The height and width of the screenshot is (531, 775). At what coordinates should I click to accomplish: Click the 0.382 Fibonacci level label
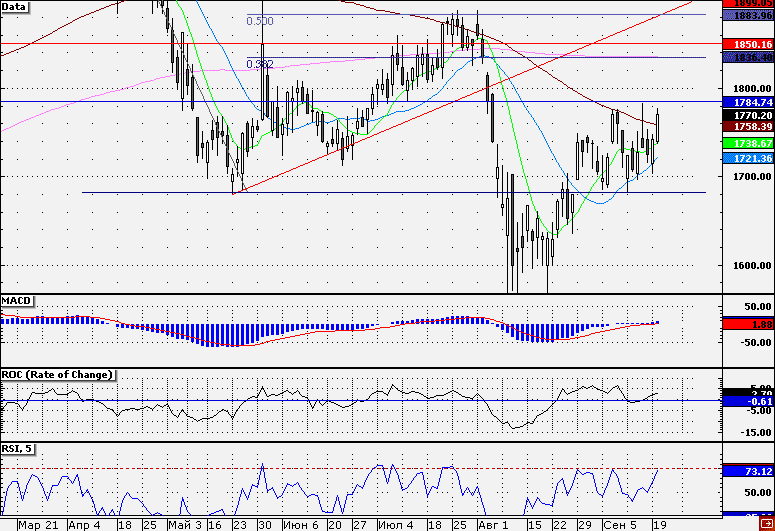pyautogui.click(x=259, y=63)
